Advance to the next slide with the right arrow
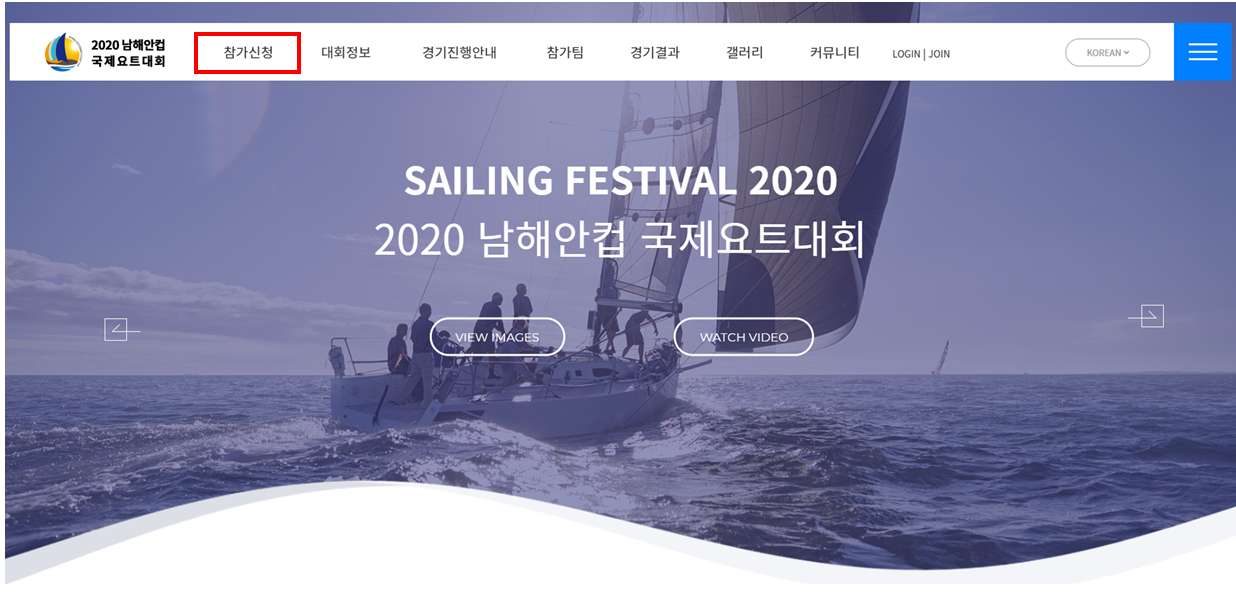The width and height of the screenshot is (1236, 602). [x=1146, y=316]
